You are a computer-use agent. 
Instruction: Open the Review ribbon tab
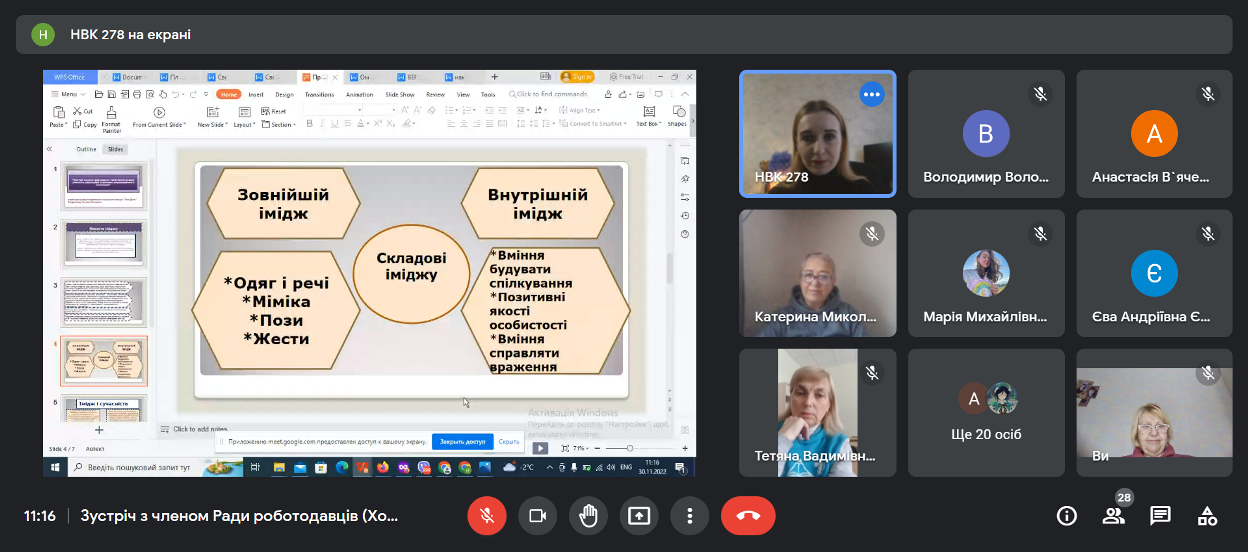pos(435,94)
